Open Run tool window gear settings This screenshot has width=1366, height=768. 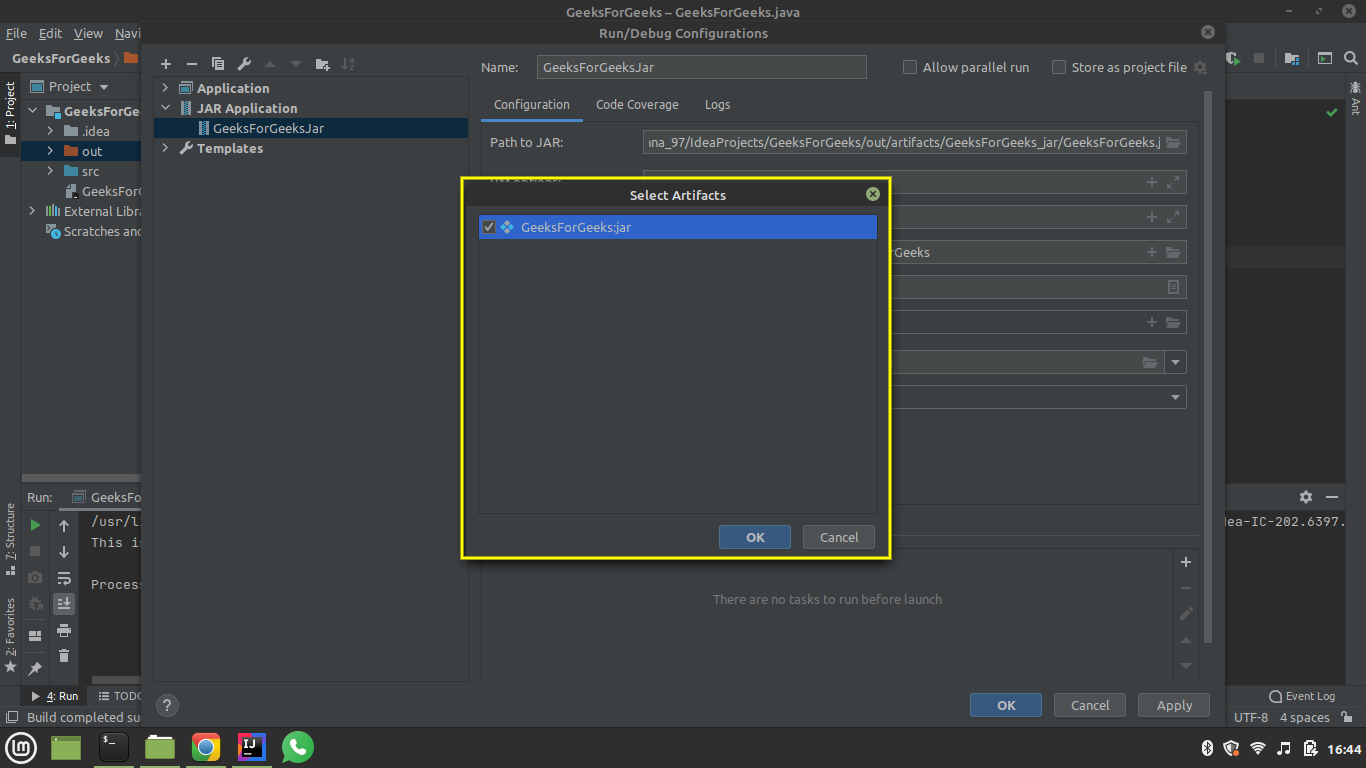(1306, 497)
